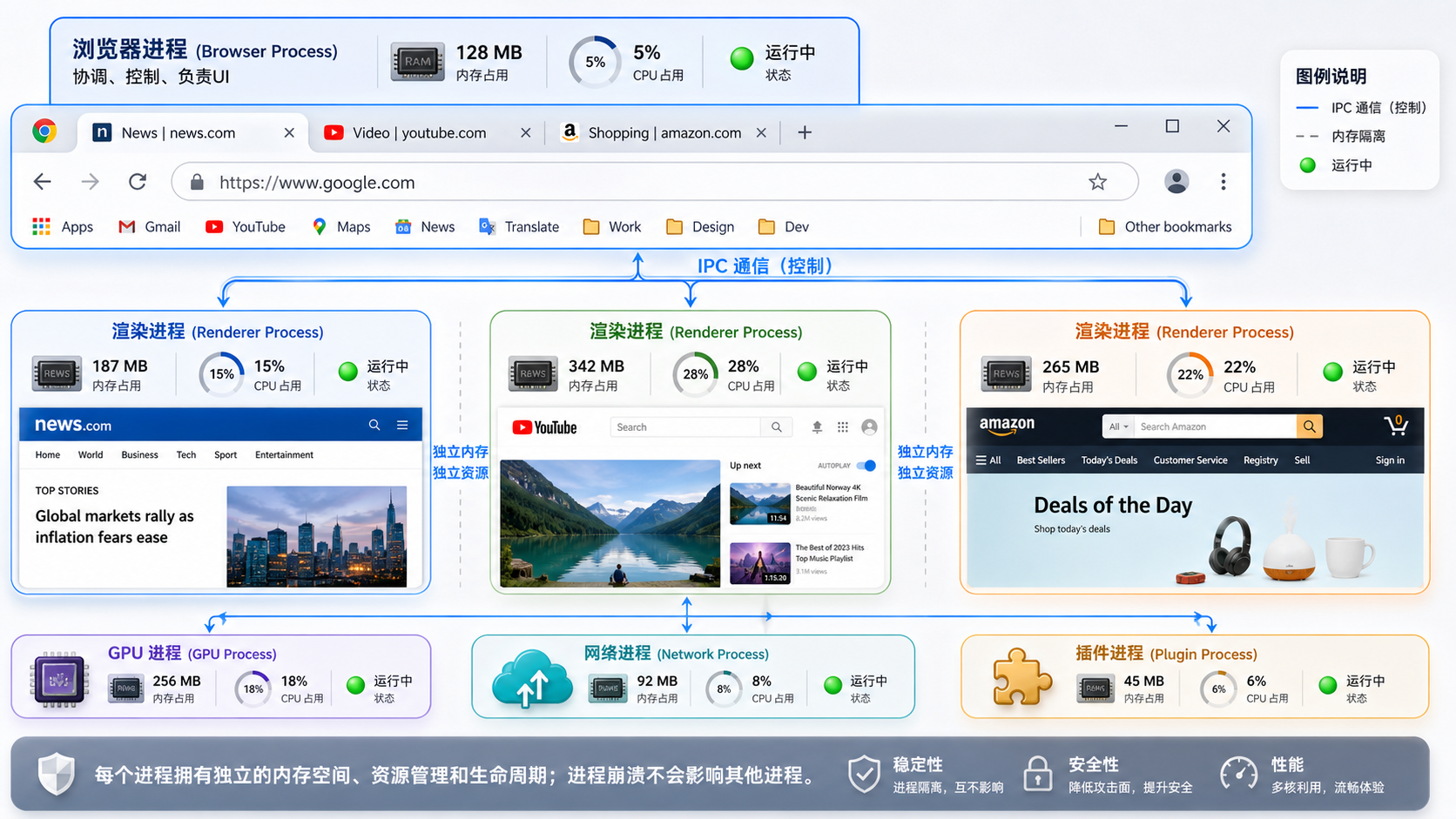The width and height of the screenshot is (1456, 819).
Task: Open the Apps grid bookmark
Action: (63, 226)
